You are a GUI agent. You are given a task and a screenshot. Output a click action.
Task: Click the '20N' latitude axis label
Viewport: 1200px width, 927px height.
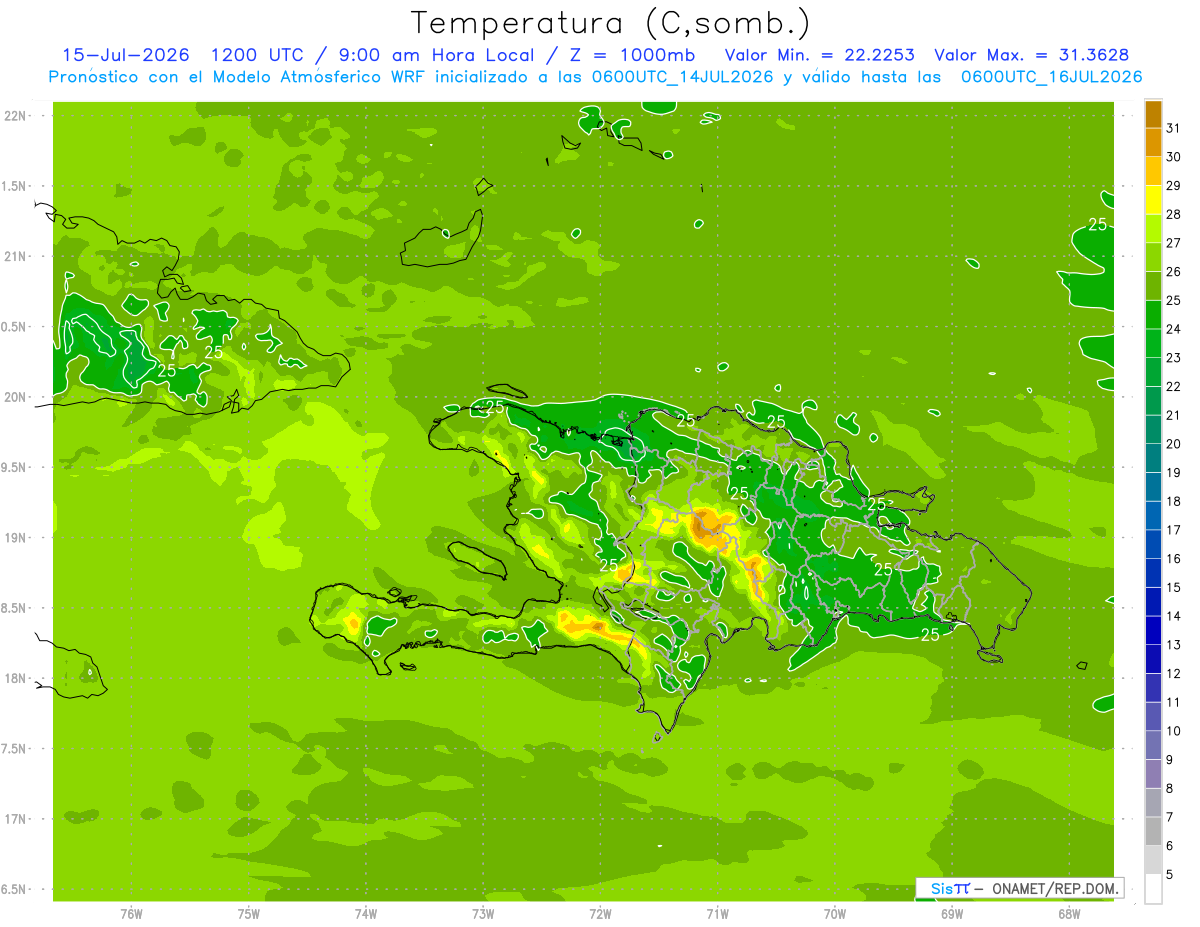point(15,397)
